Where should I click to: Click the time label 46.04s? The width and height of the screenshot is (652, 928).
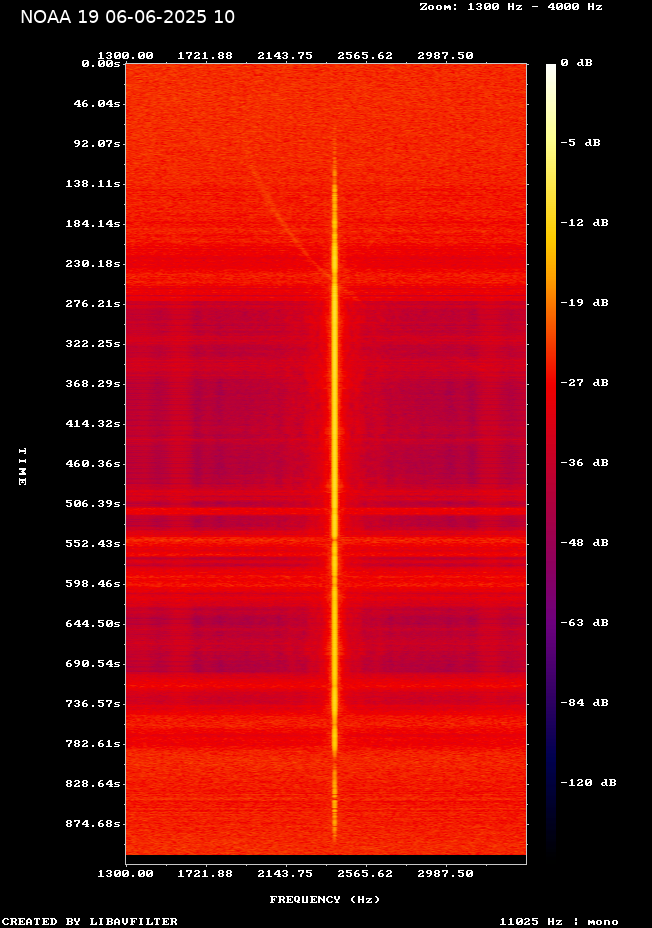pos(96,104)
